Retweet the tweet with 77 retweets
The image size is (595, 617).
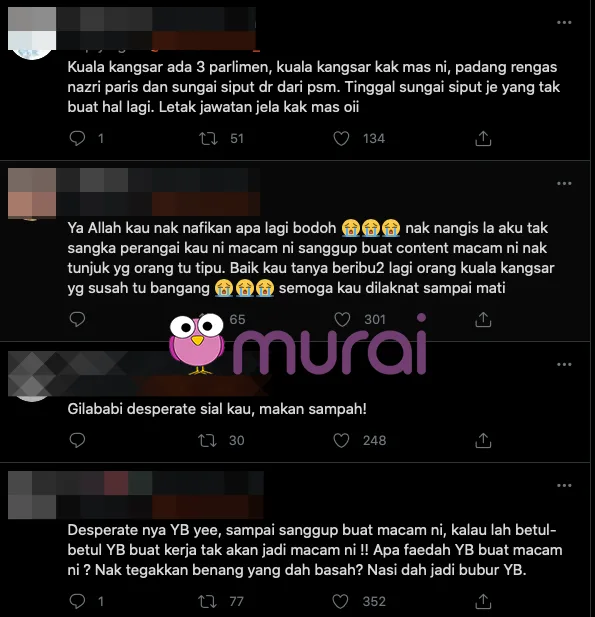207,601
